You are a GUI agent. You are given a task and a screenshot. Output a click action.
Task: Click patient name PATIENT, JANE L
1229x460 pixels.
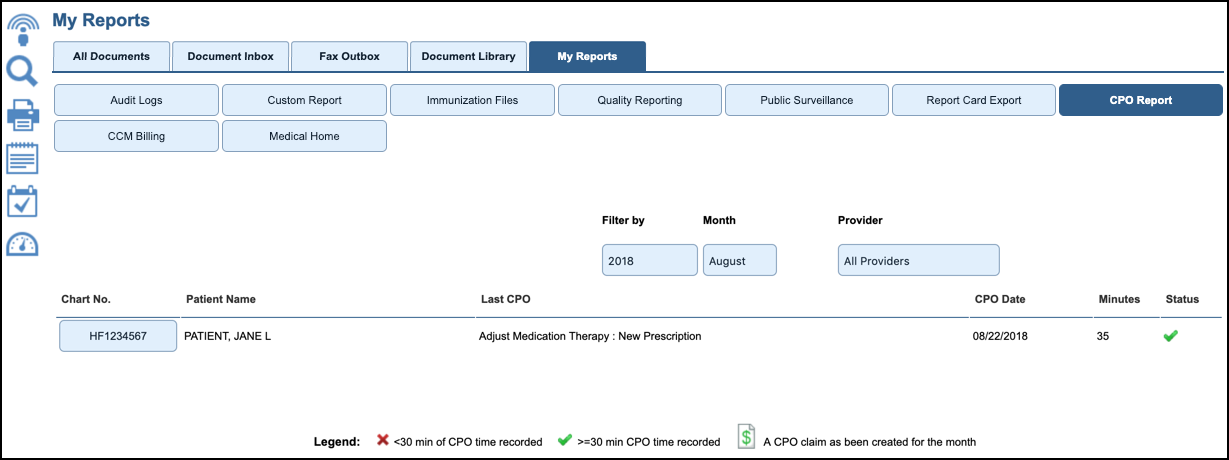(x=228, y=336)
